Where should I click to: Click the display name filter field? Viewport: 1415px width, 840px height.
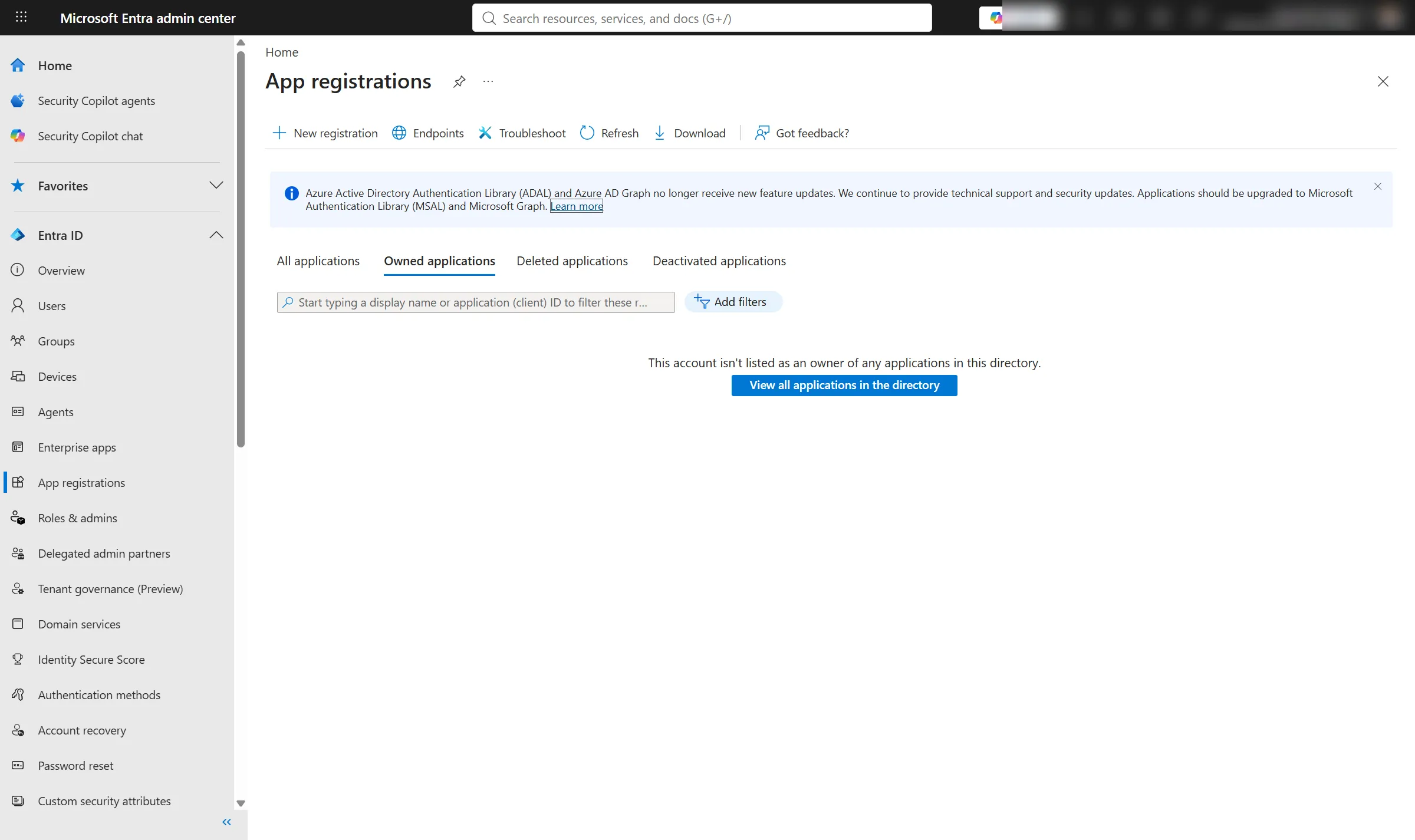pos(476,302)
